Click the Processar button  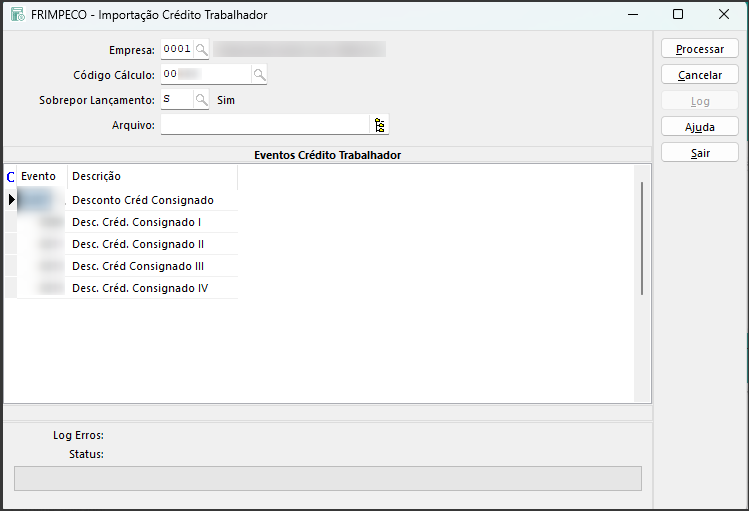700,49
